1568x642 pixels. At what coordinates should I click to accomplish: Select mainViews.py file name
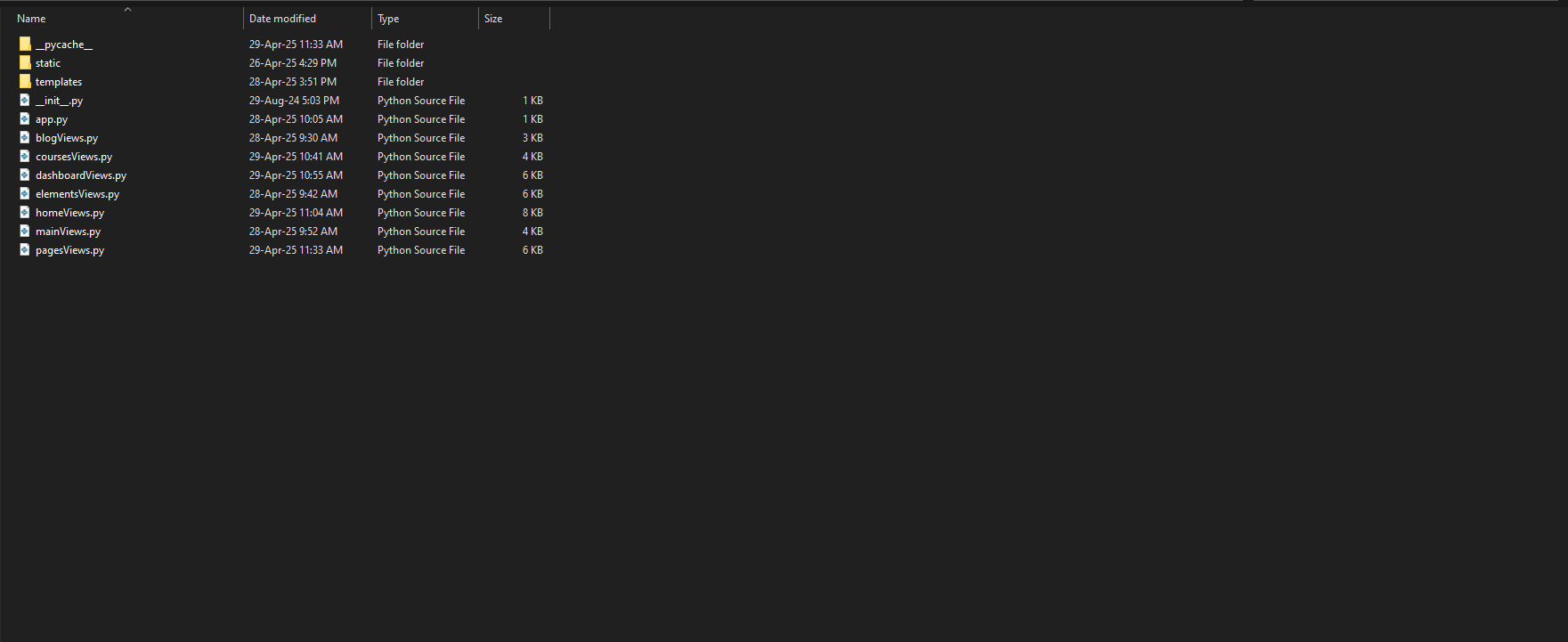coord(68,232)
